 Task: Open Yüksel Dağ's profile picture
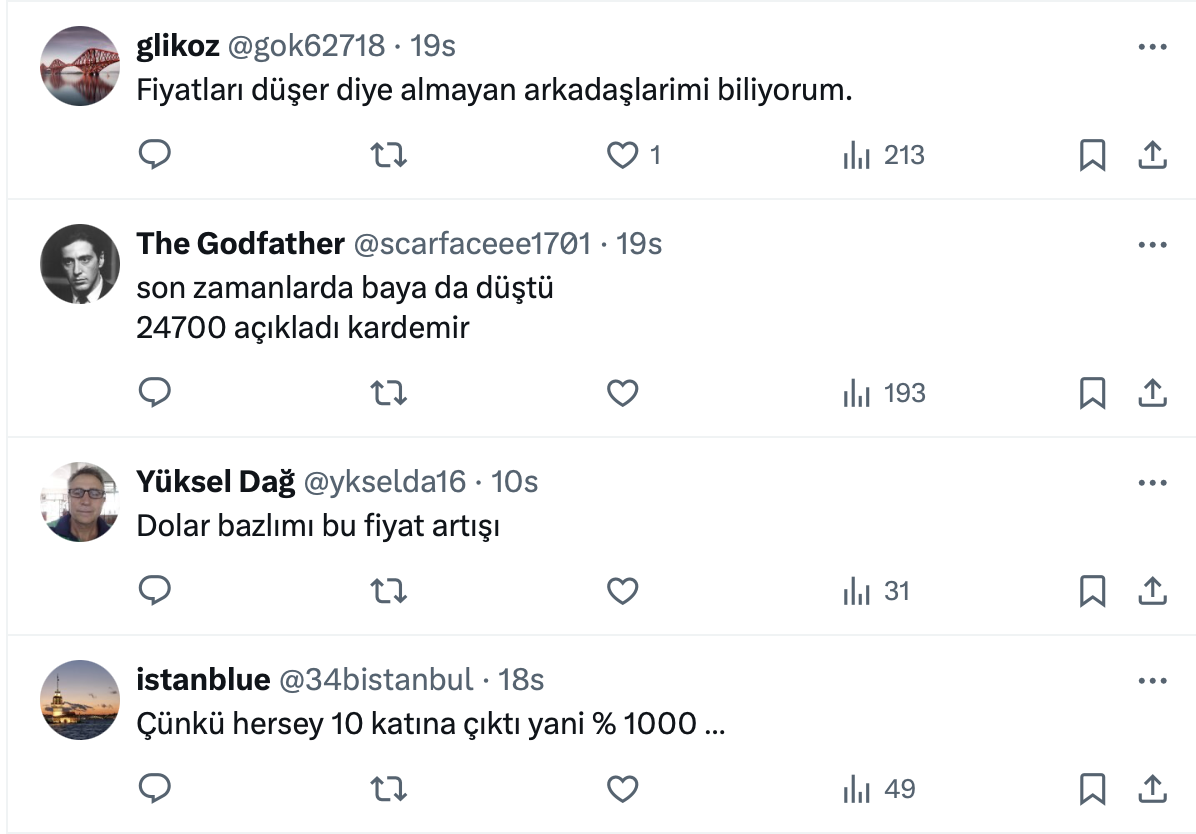pos(80,502)
